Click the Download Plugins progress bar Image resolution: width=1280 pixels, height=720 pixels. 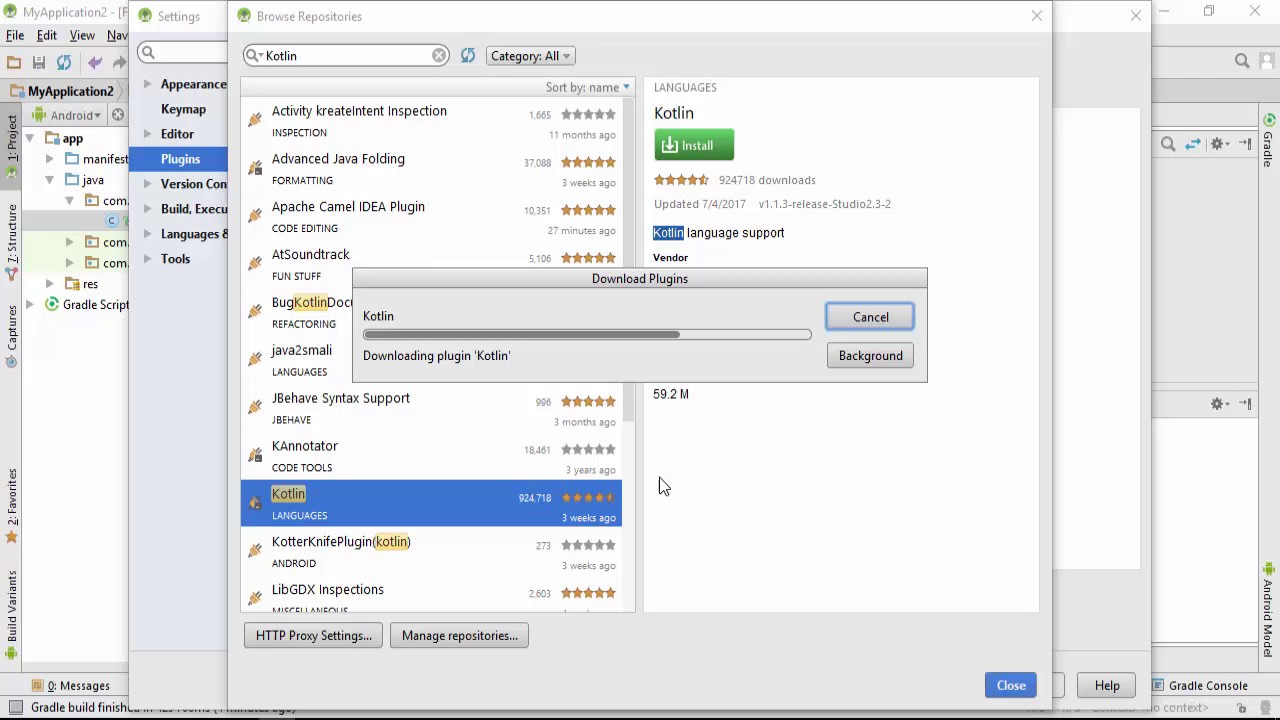587,335
